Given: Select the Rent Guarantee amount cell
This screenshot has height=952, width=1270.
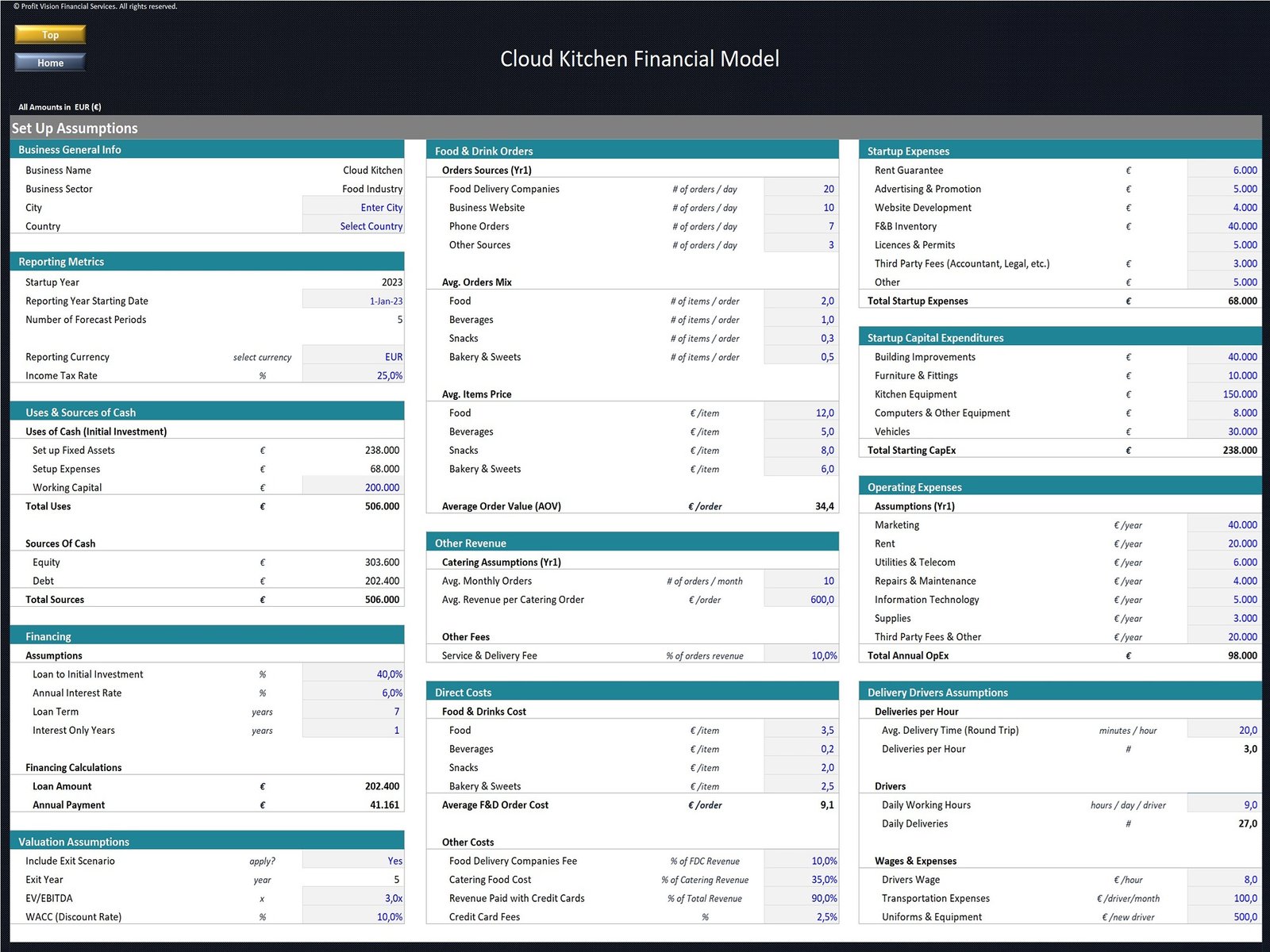Looking at the screenshot, I should [1224, 171].
